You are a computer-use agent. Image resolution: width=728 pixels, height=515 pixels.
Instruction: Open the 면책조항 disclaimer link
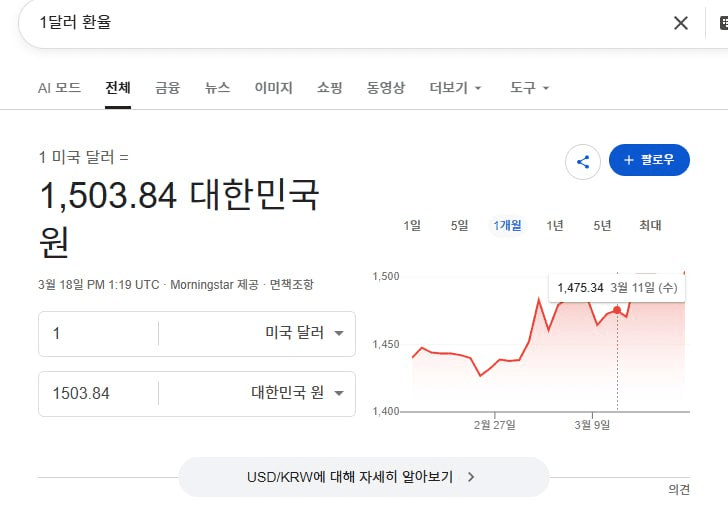(291, 285)
